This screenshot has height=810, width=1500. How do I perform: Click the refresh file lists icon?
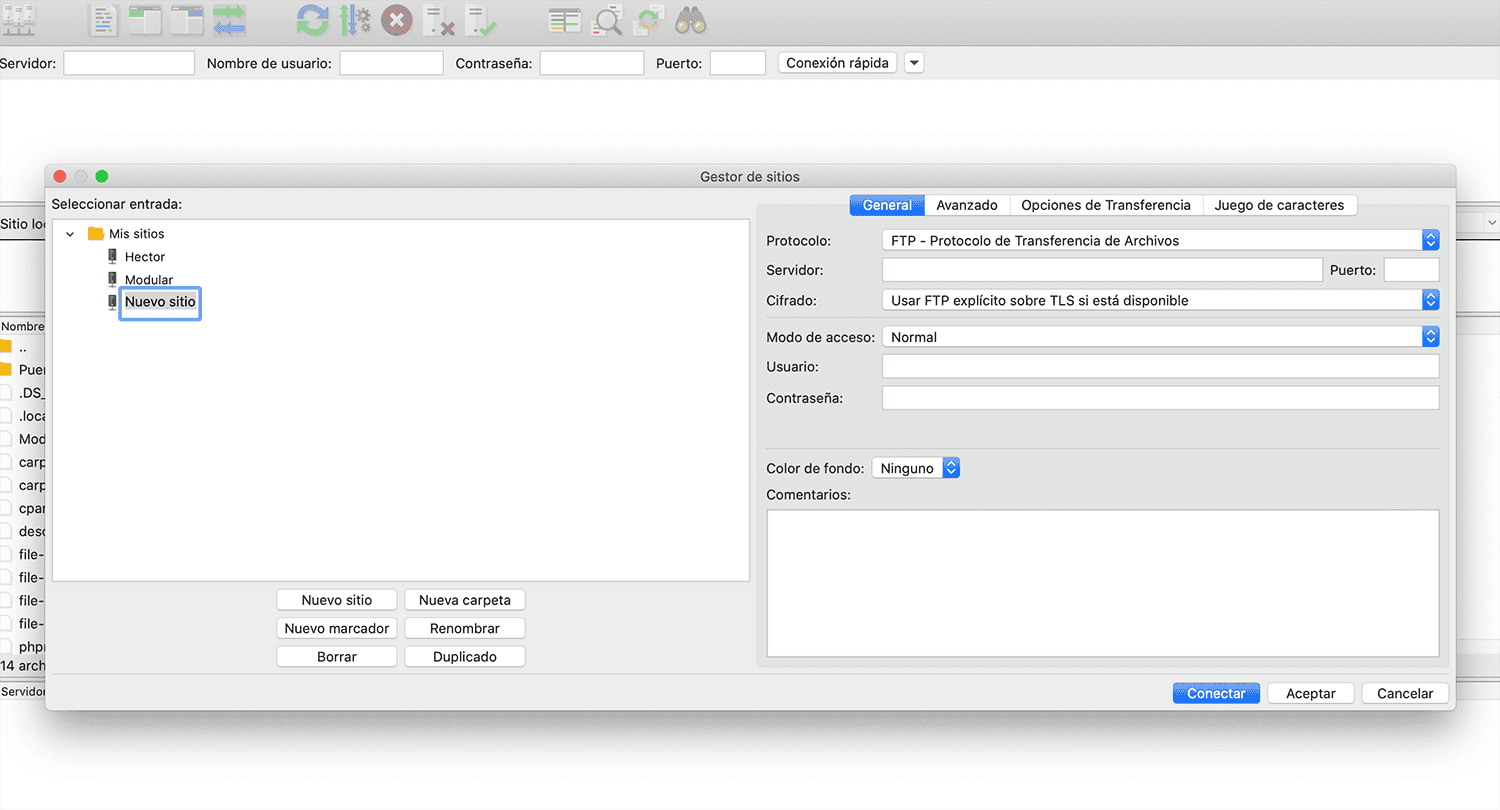(313, 20)
